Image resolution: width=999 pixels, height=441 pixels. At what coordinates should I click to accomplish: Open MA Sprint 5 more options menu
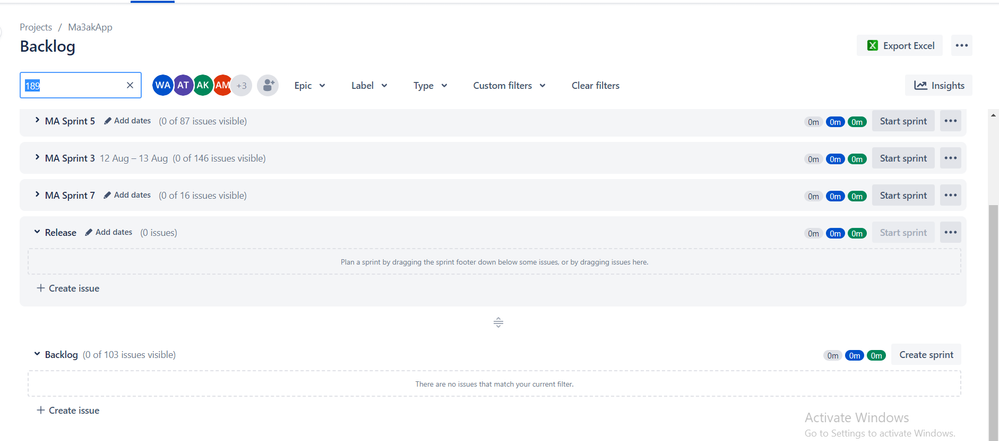pyautogui.click(x=951, y=121)
